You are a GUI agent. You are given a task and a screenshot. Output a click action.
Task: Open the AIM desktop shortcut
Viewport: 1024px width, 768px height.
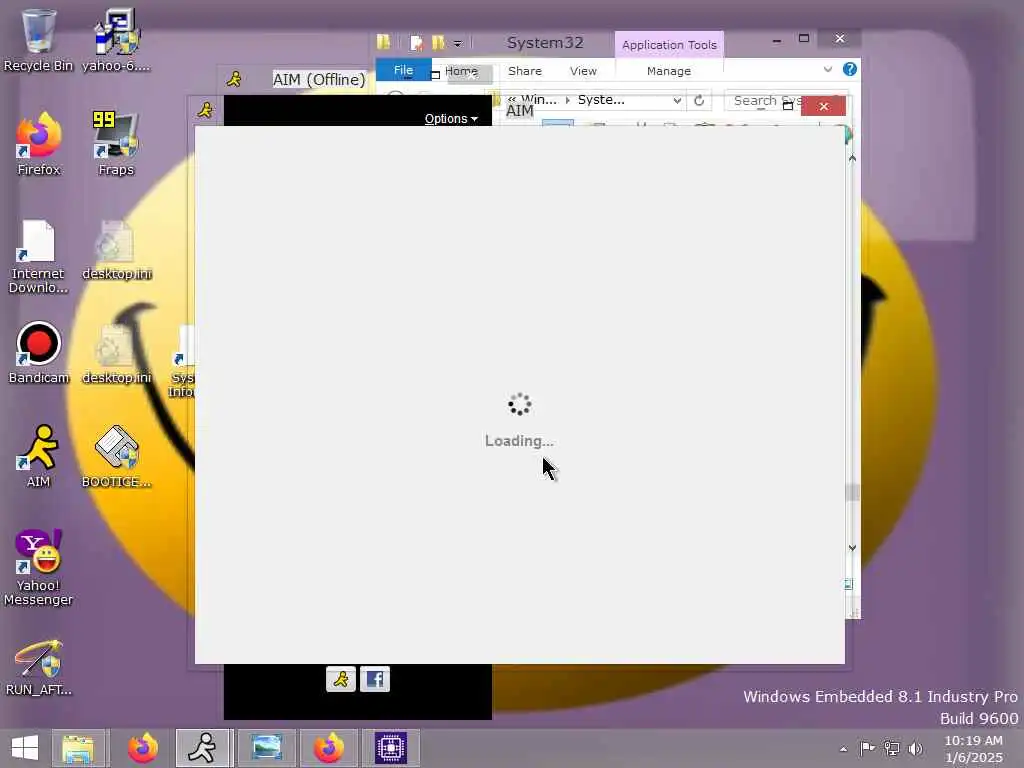click(x=39, y=456)
